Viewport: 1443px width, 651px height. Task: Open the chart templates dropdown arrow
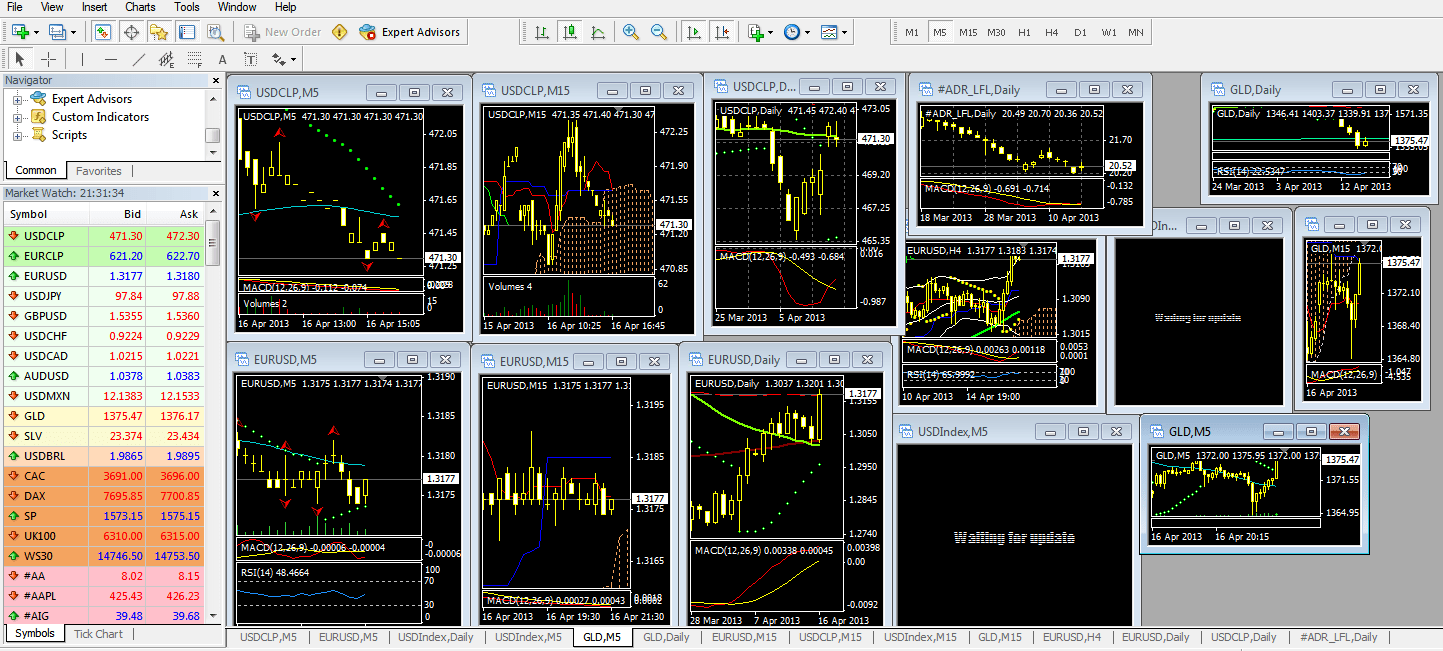845,32
